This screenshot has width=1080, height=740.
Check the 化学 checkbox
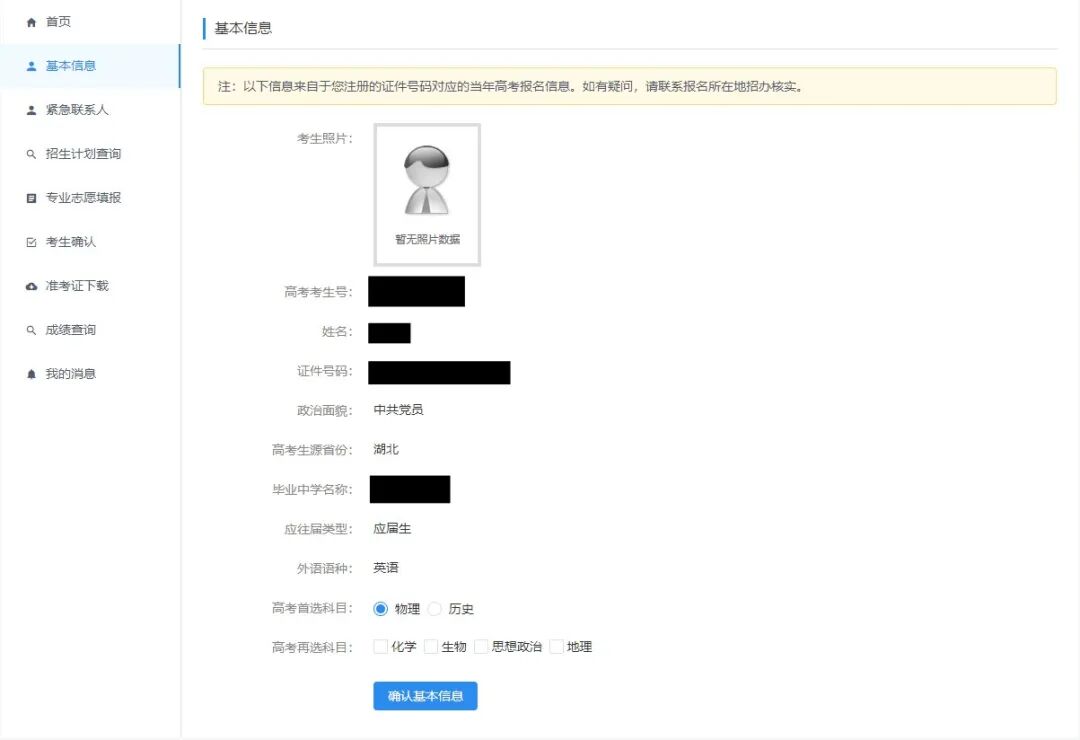click(380, 647)
